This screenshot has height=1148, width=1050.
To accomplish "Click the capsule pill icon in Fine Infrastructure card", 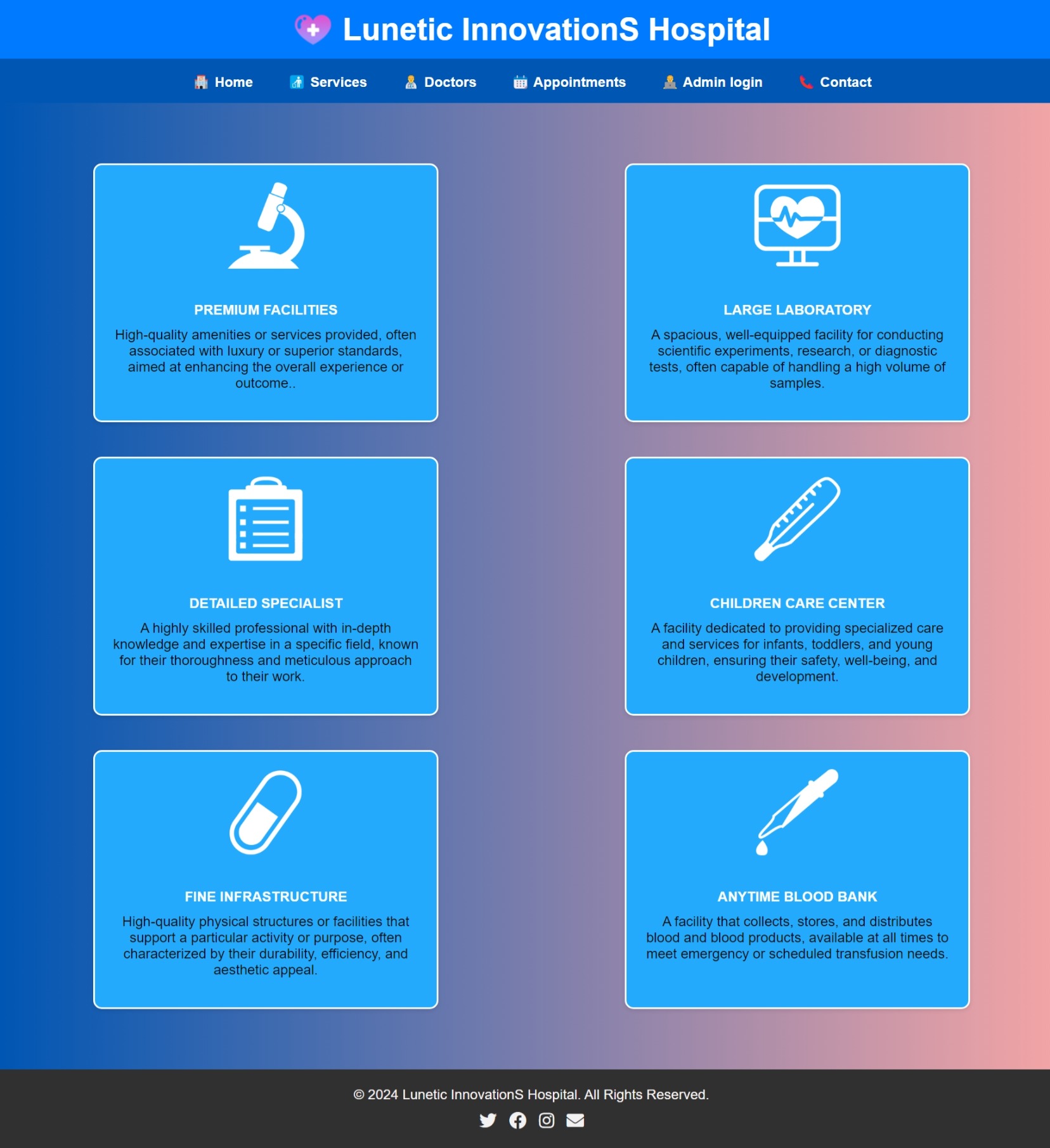I will pos(266,812).
